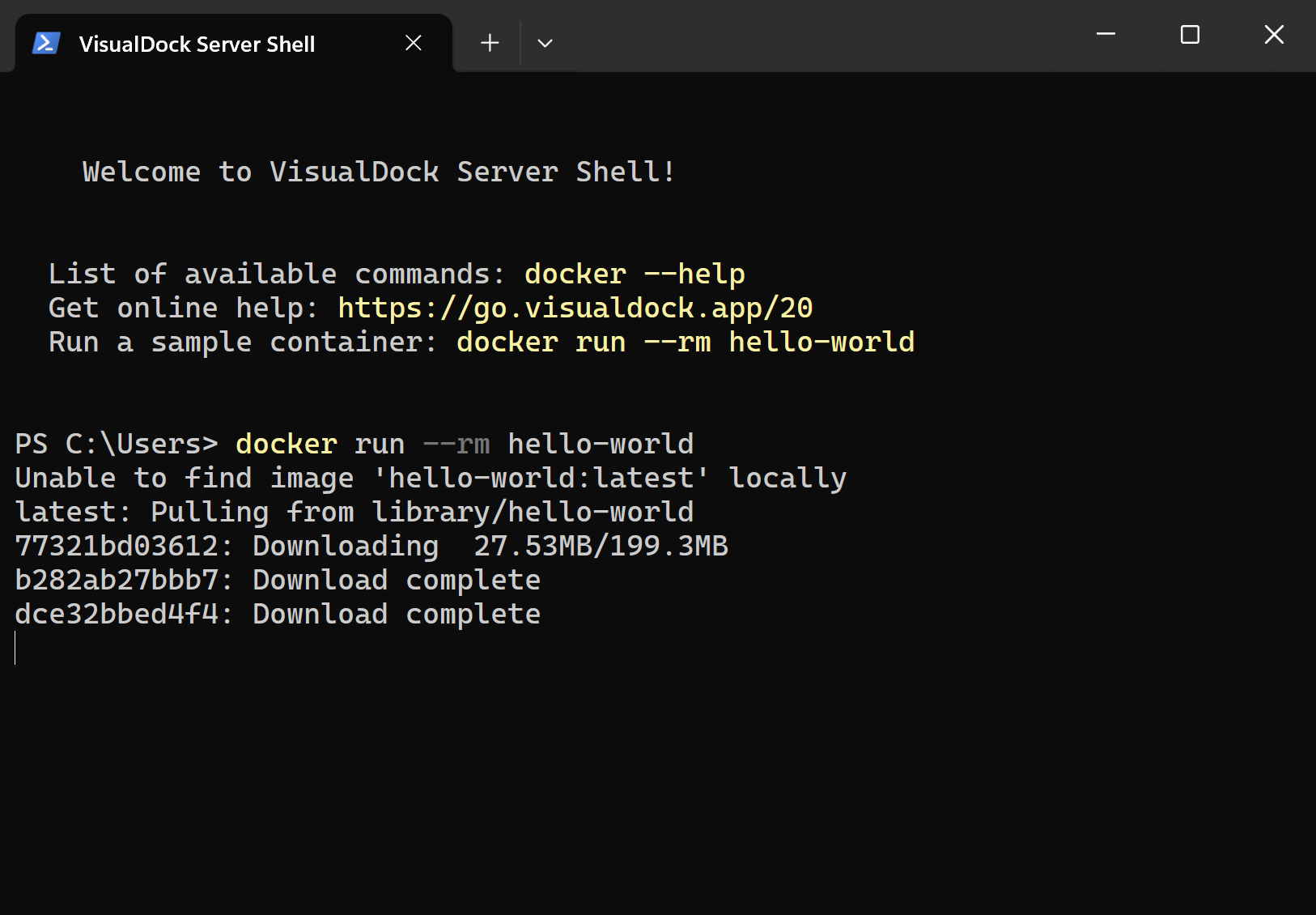Maximize the terminal window

click(1190, 34)
